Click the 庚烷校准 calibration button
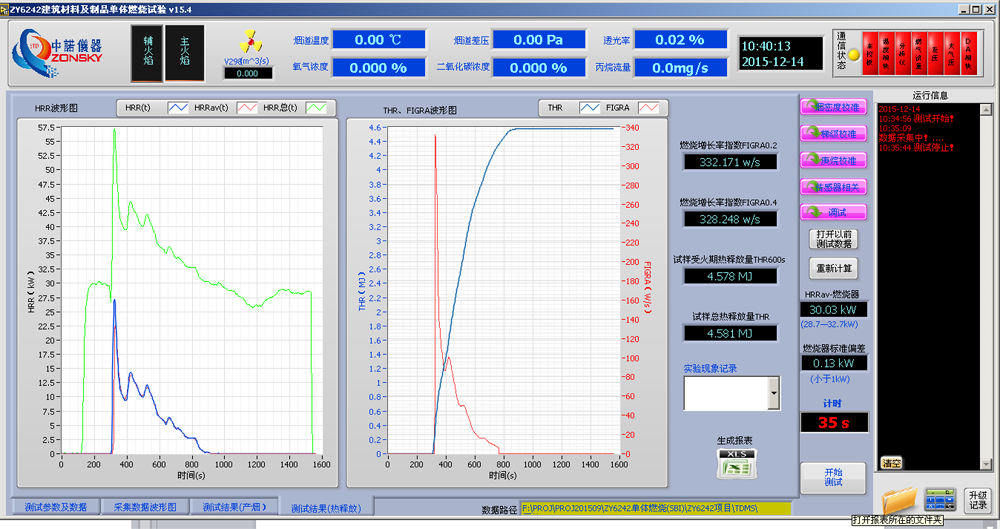This screenshot has height=529, width=1000. click(x=834, y=161)
